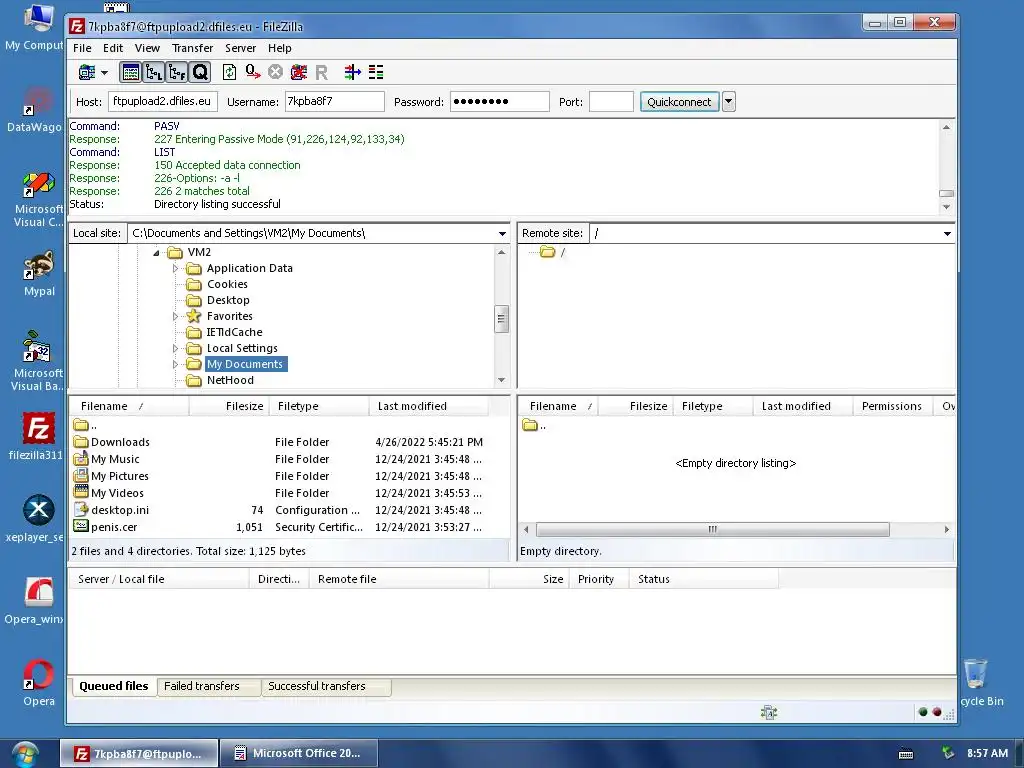Click the Port input field

pyautogui.click(x=611, y=101)
